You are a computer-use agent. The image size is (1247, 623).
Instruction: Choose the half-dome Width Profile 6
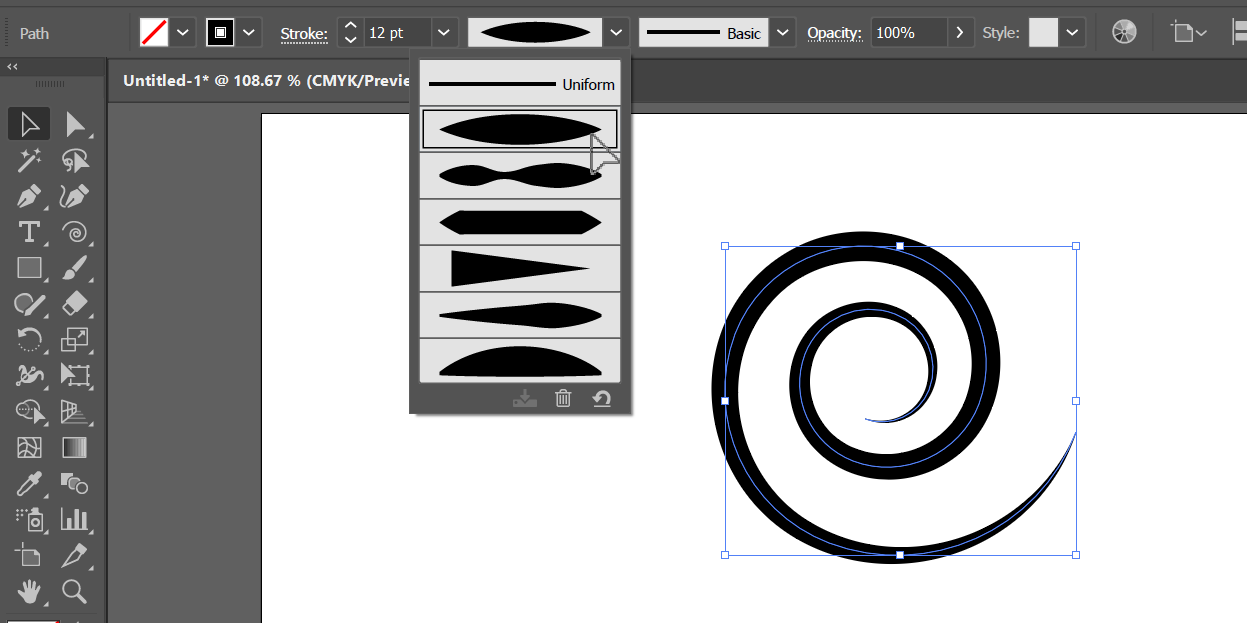(x=520, y=360)
